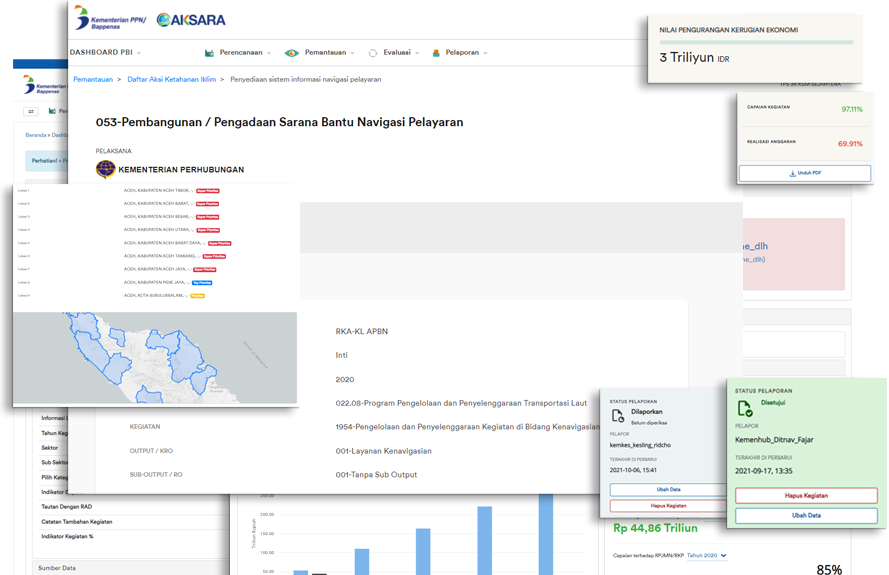This screenshot has height=575, width=889.
Task: Click the Aceh regions map
Action: coord(155,357)
